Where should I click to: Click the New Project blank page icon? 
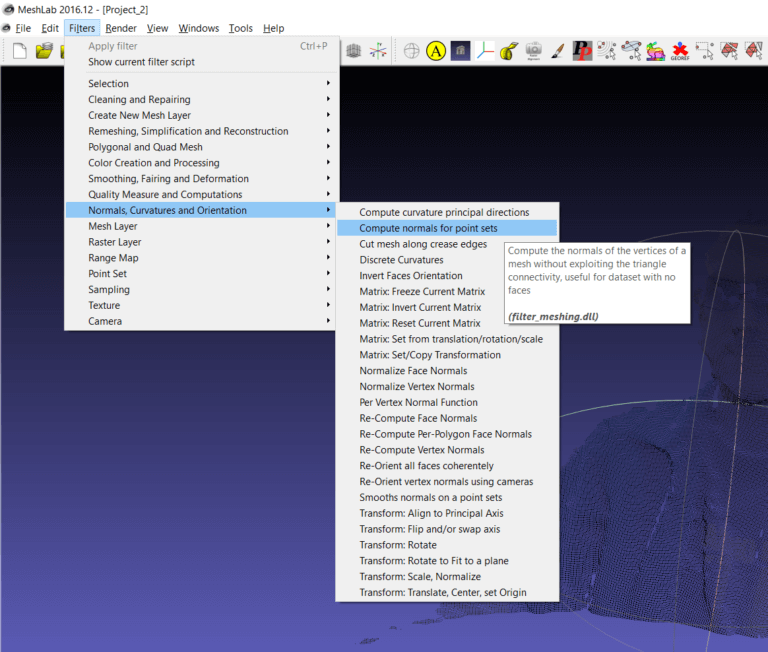[19, 51]
